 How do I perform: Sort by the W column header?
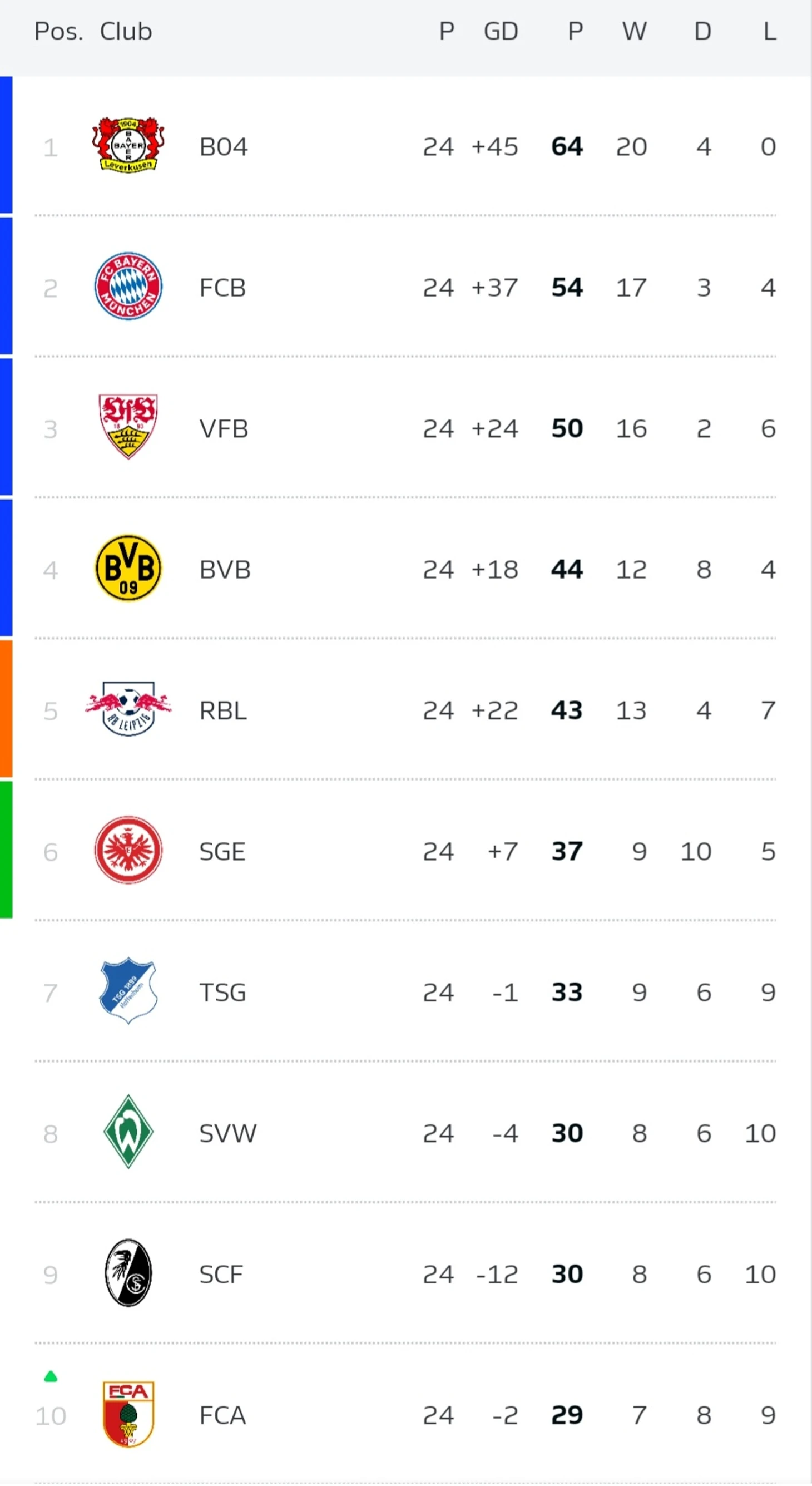click(634, 31)
